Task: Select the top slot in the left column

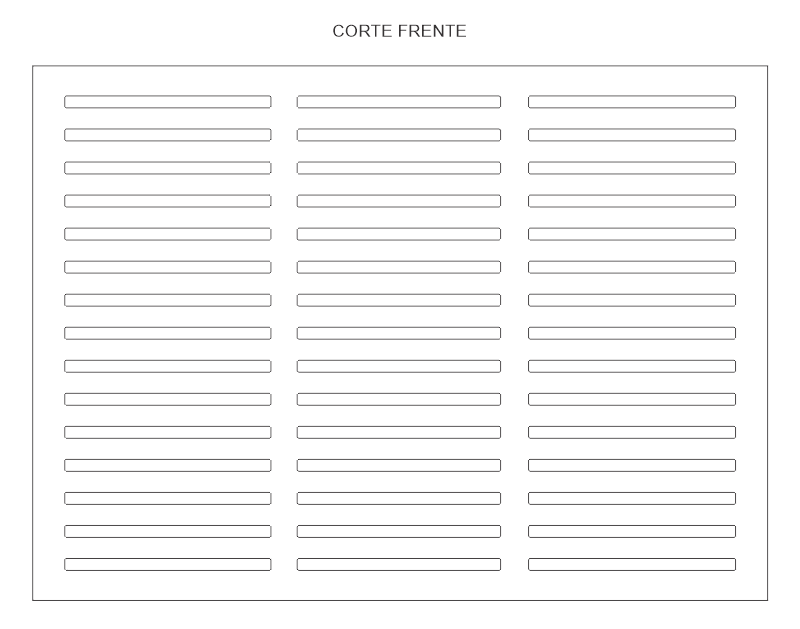Action: click(167, 101)
